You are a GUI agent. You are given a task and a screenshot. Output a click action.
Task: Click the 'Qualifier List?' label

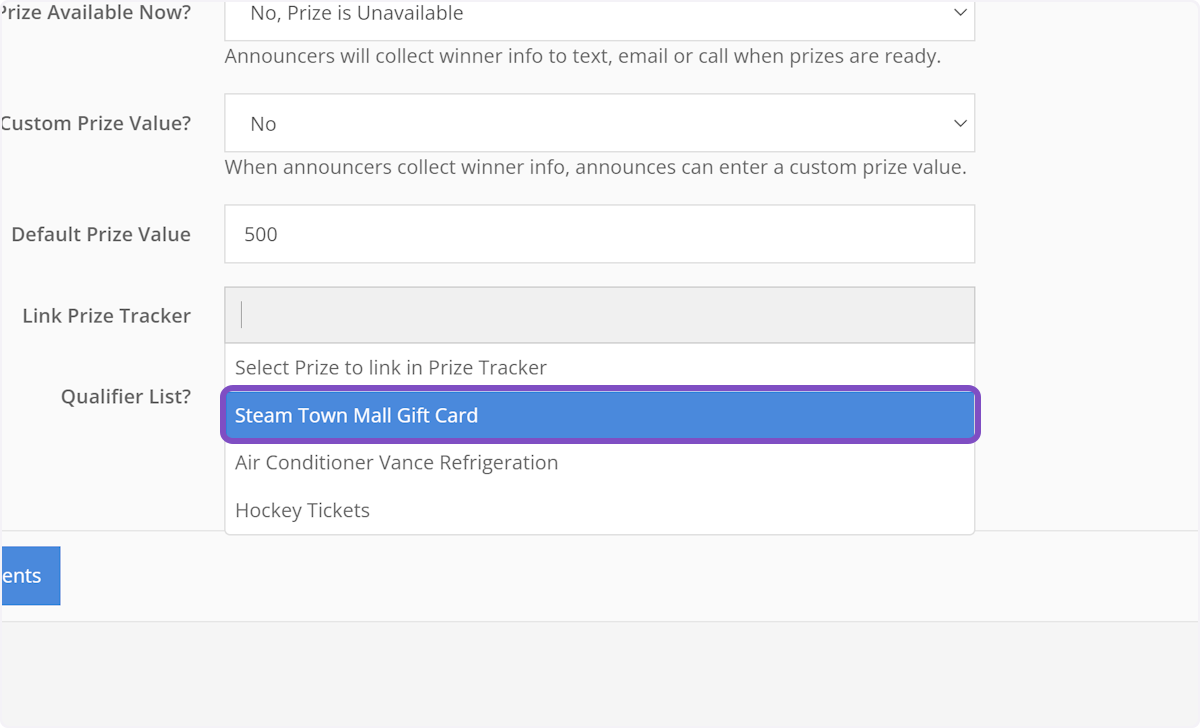click(x=126, y=397)
